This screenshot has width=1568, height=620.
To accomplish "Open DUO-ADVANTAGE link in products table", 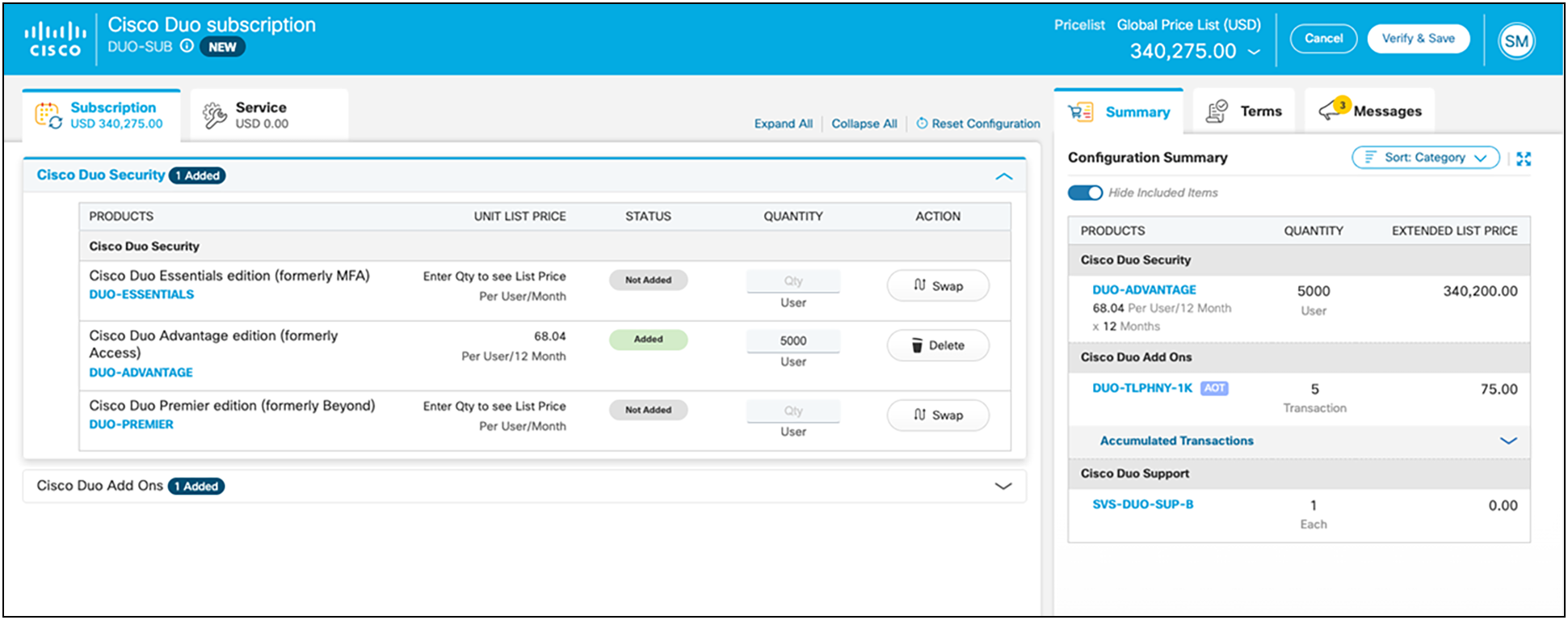I will 141,373.
